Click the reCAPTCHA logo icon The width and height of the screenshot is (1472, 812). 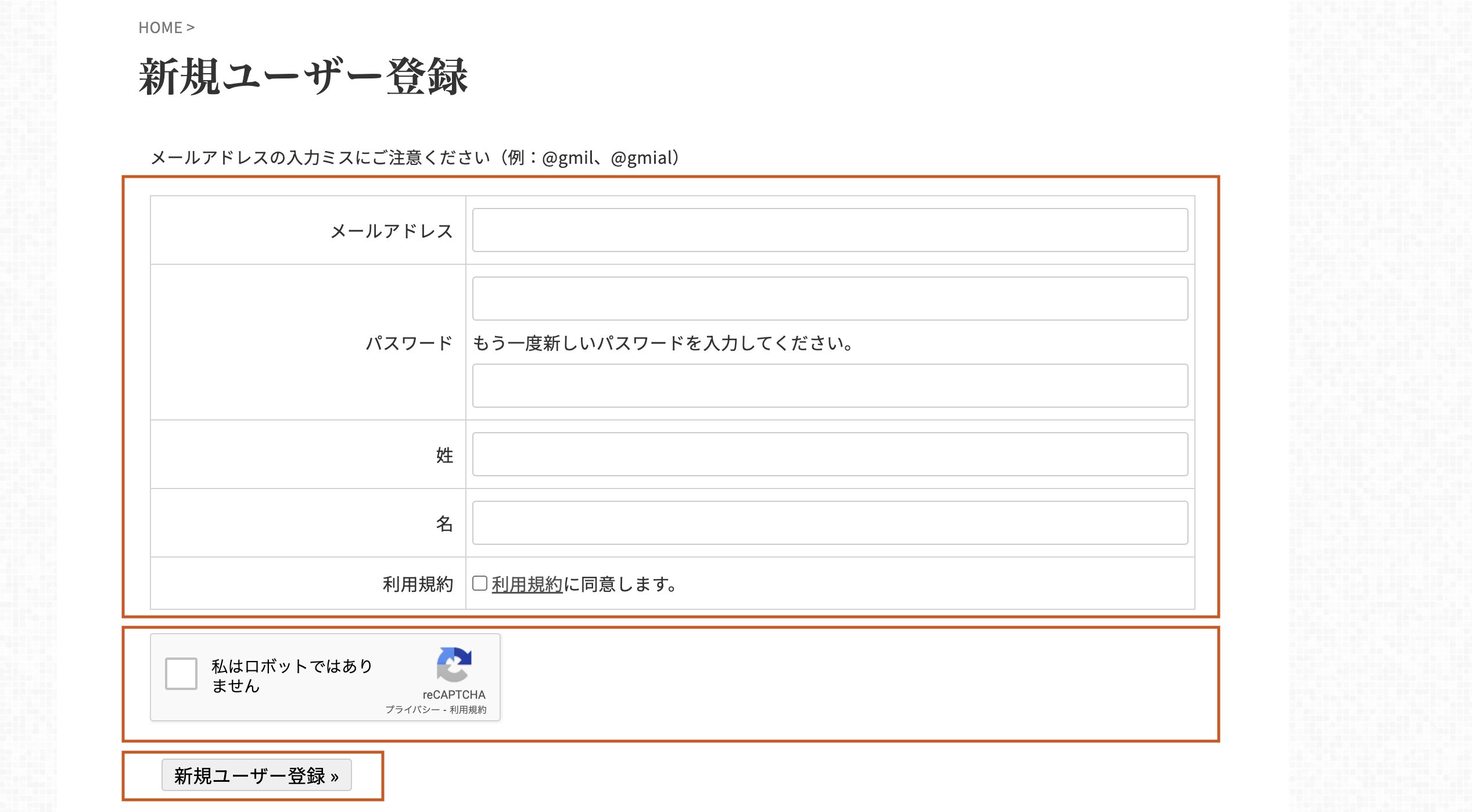[454, 664]
